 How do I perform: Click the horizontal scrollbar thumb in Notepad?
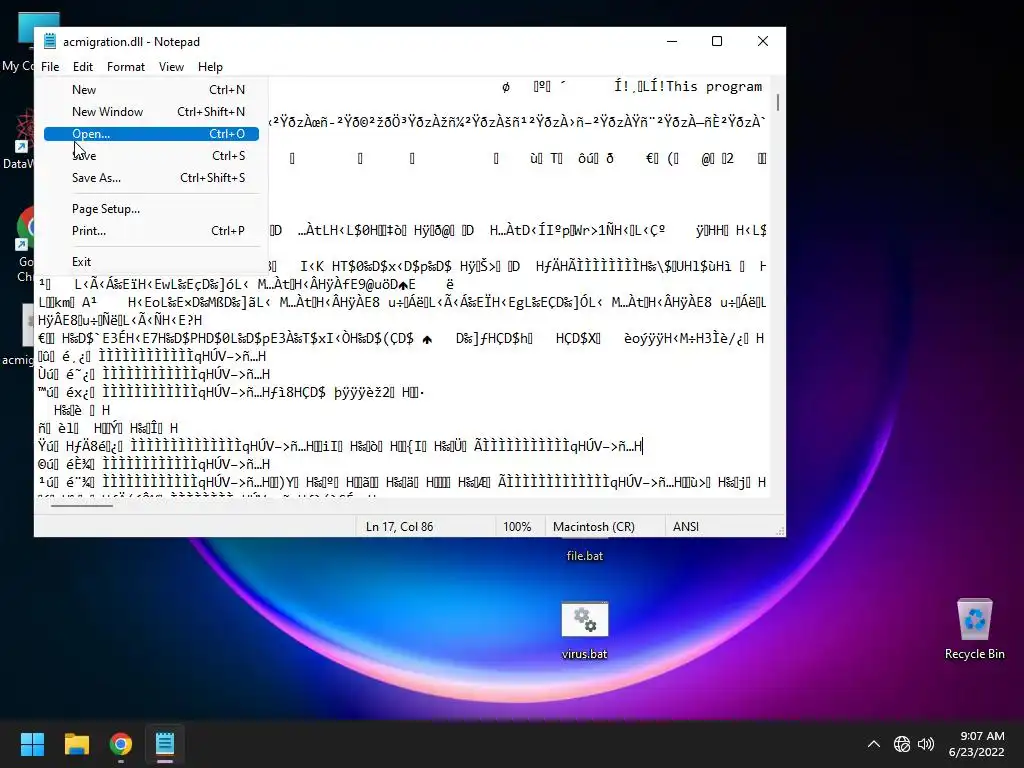pyautogui.click(x=82, y=504)
